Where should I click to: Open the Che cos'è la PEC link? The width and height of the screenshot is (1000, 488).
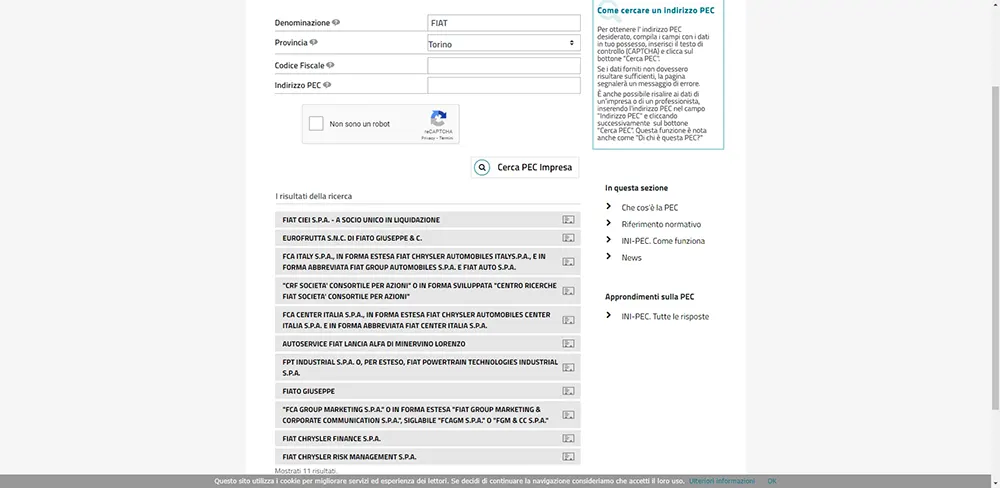[650, 207]
